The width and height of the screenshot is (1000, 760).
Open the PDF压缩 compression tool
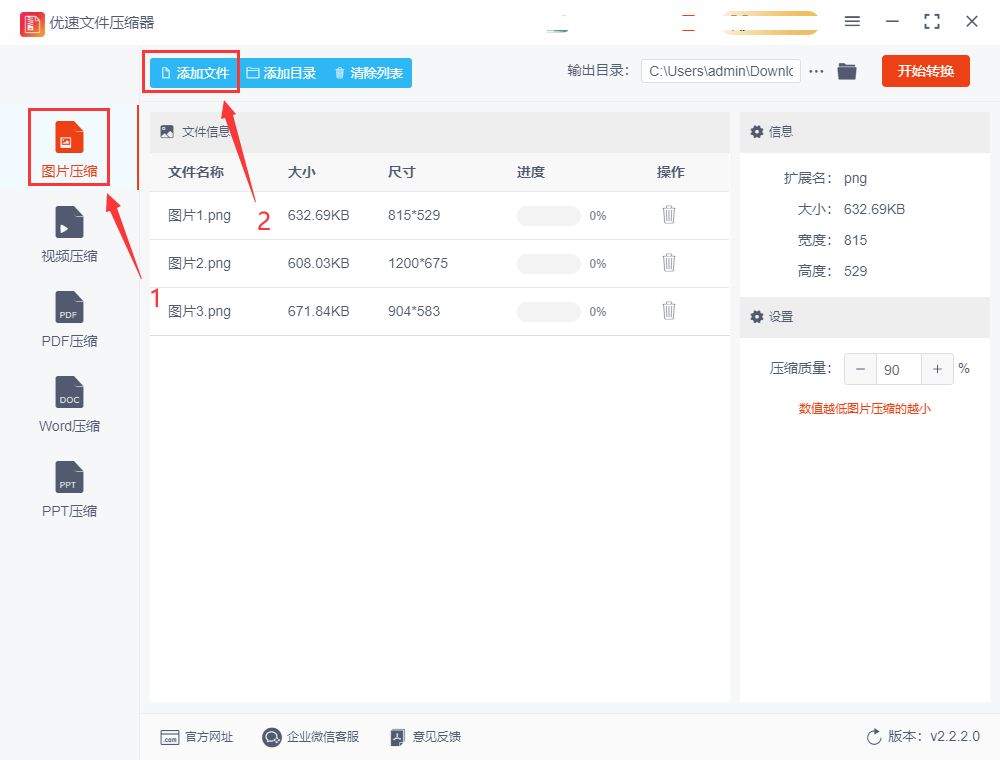tap(69, 319)
